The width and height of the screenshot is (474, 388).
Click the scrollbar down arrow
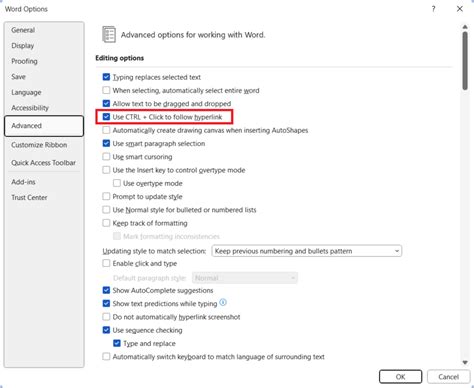point(465,362)
